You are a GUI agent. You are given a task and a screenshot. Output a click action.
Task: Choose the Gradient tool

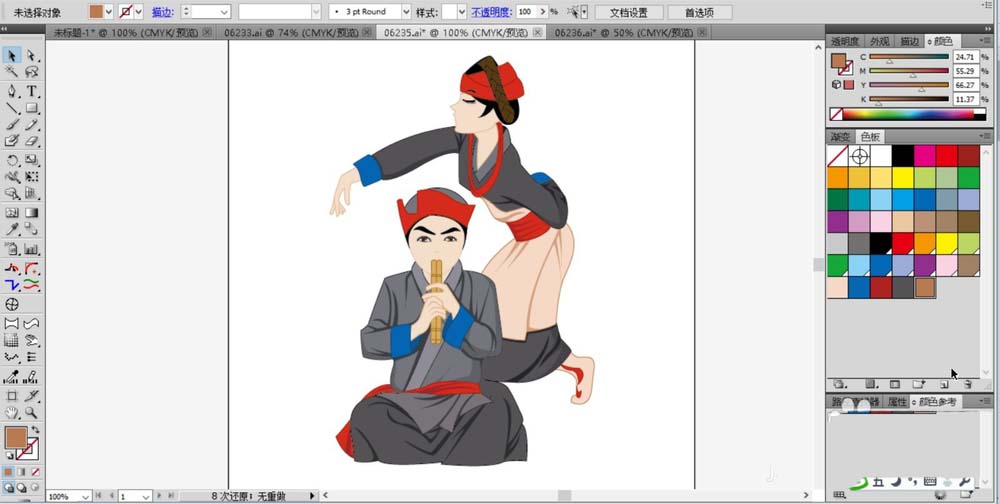(31, 212)
